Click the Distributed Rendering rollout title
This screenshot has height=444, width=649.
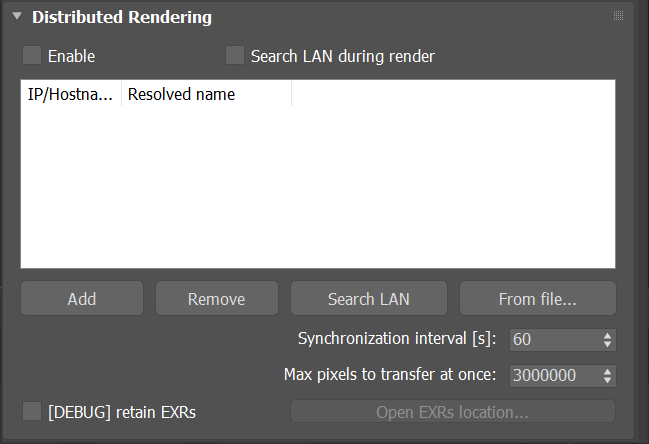point(122,17)
